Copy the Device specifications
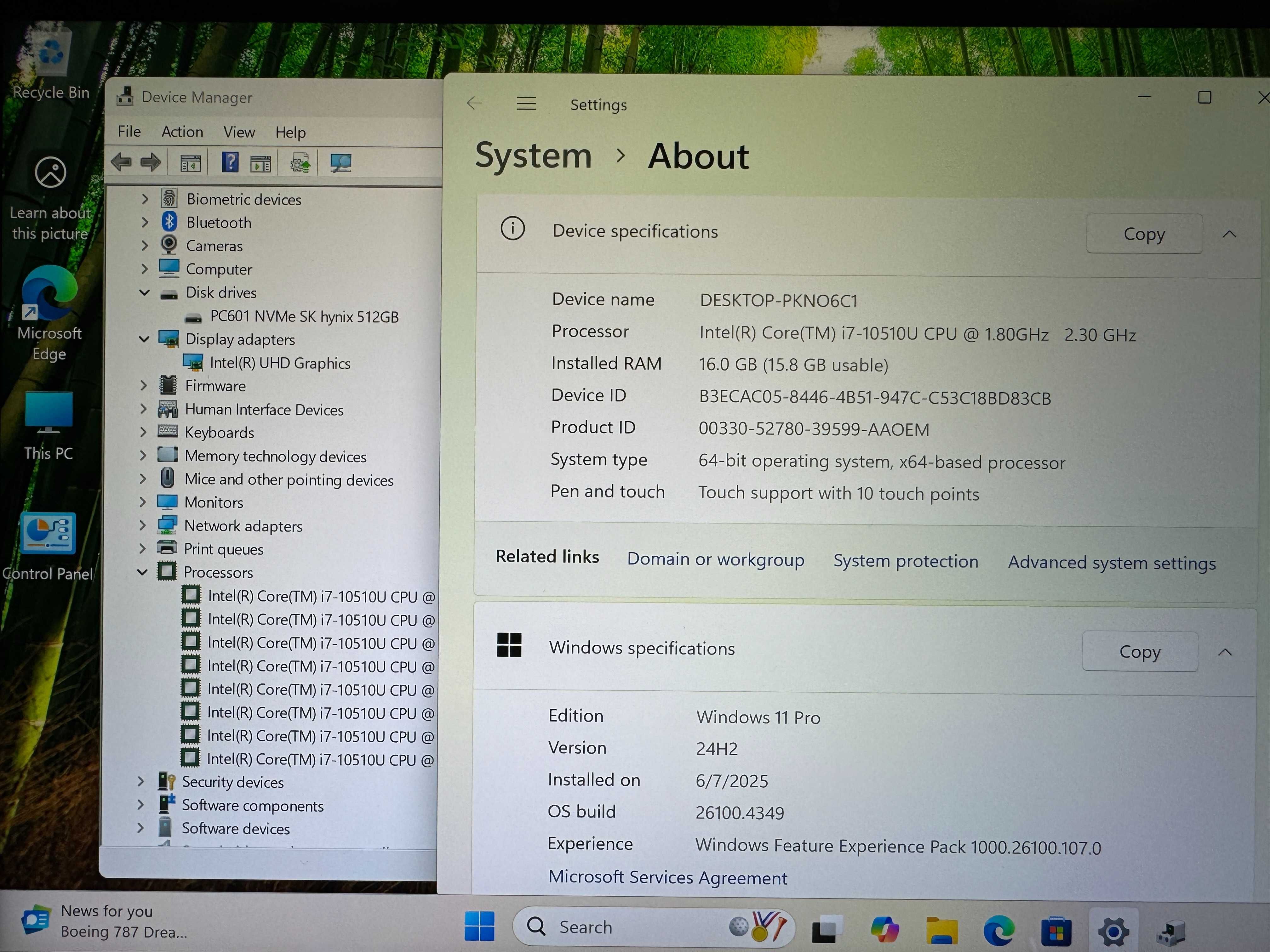The image size is (1270, 952). coord(1144,234)
